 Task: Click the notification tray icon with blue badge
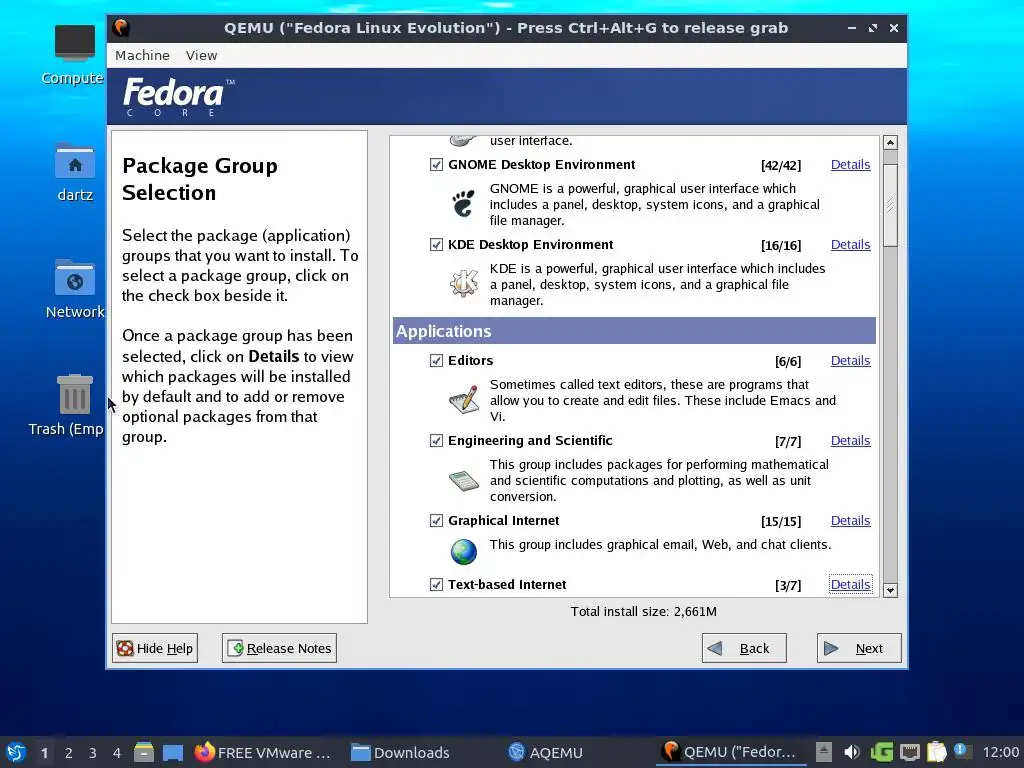(961, 751)
